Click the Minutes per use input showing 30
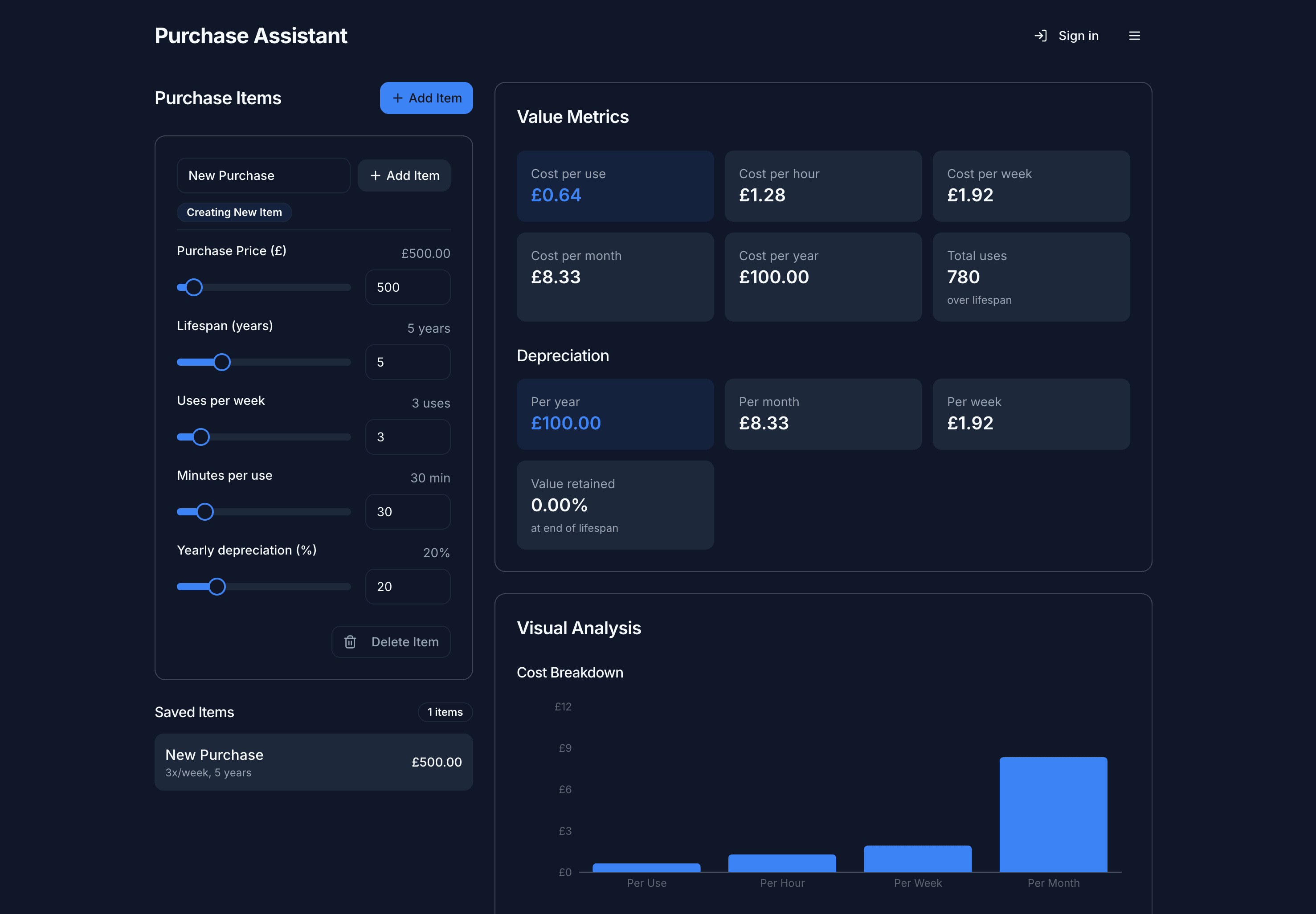 [408, 511]
